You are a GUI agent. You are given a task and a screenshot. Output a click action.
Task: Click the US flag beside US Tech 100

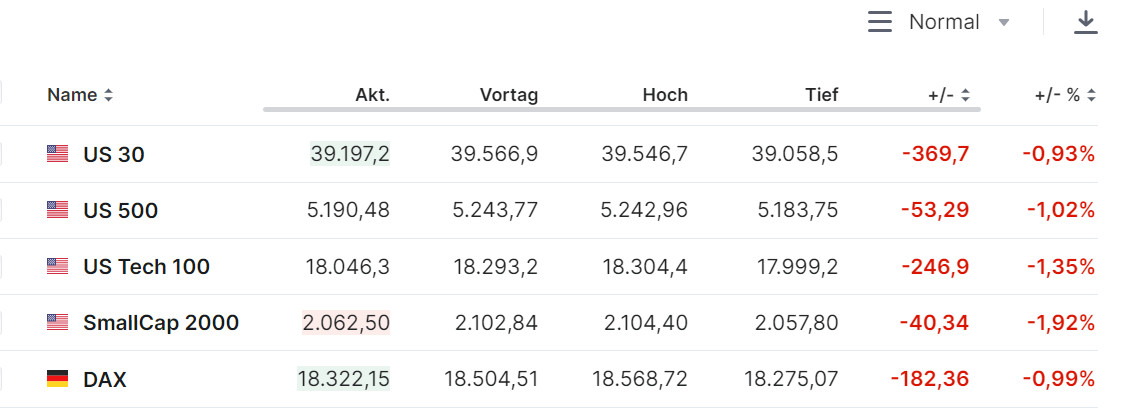(57, 267)
